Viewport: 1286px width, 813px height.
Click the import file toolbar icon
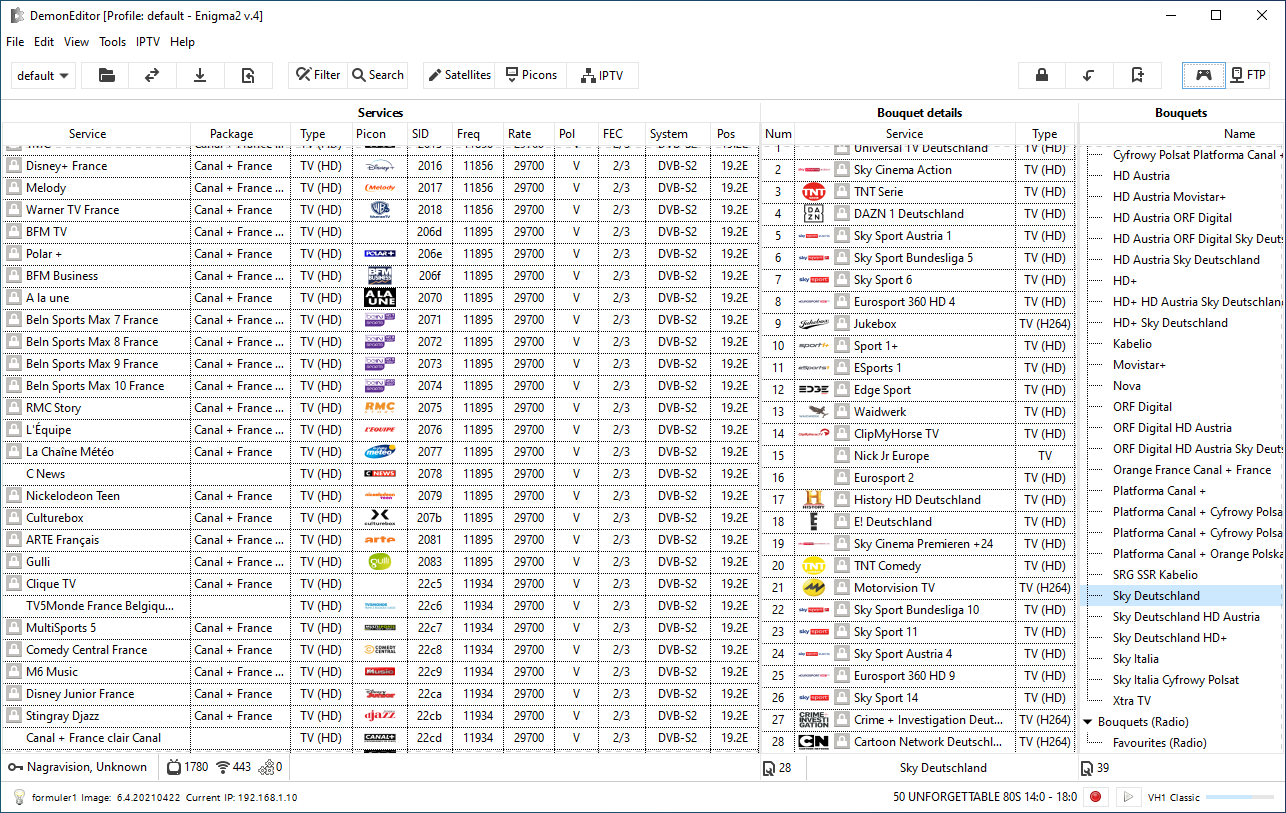tap(249, 75)
